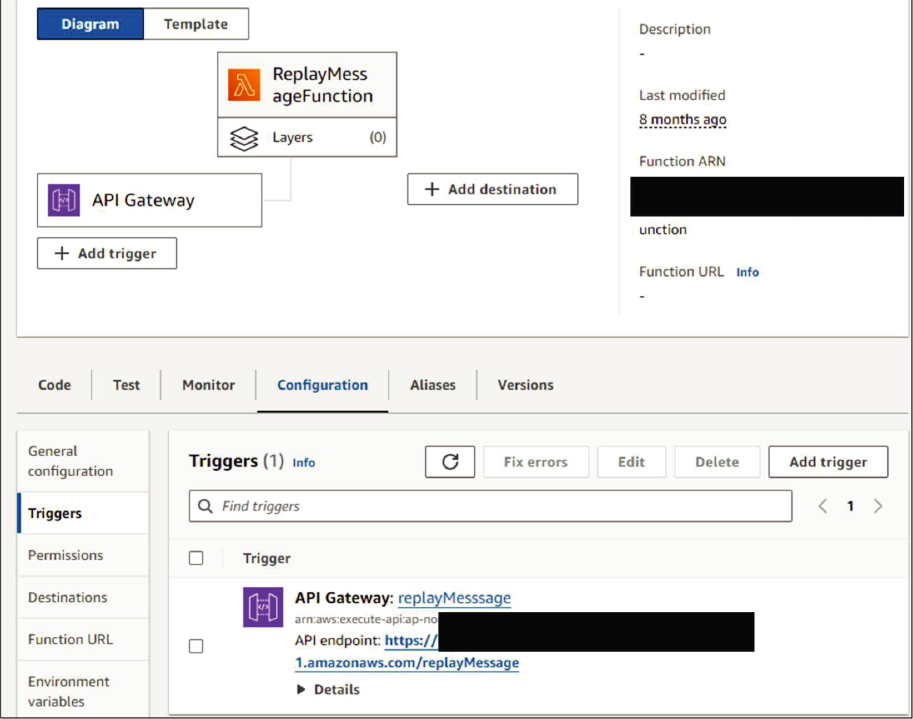Switch to the Template view
This screenshot has width=913, height=719.
tap(196, 24)
